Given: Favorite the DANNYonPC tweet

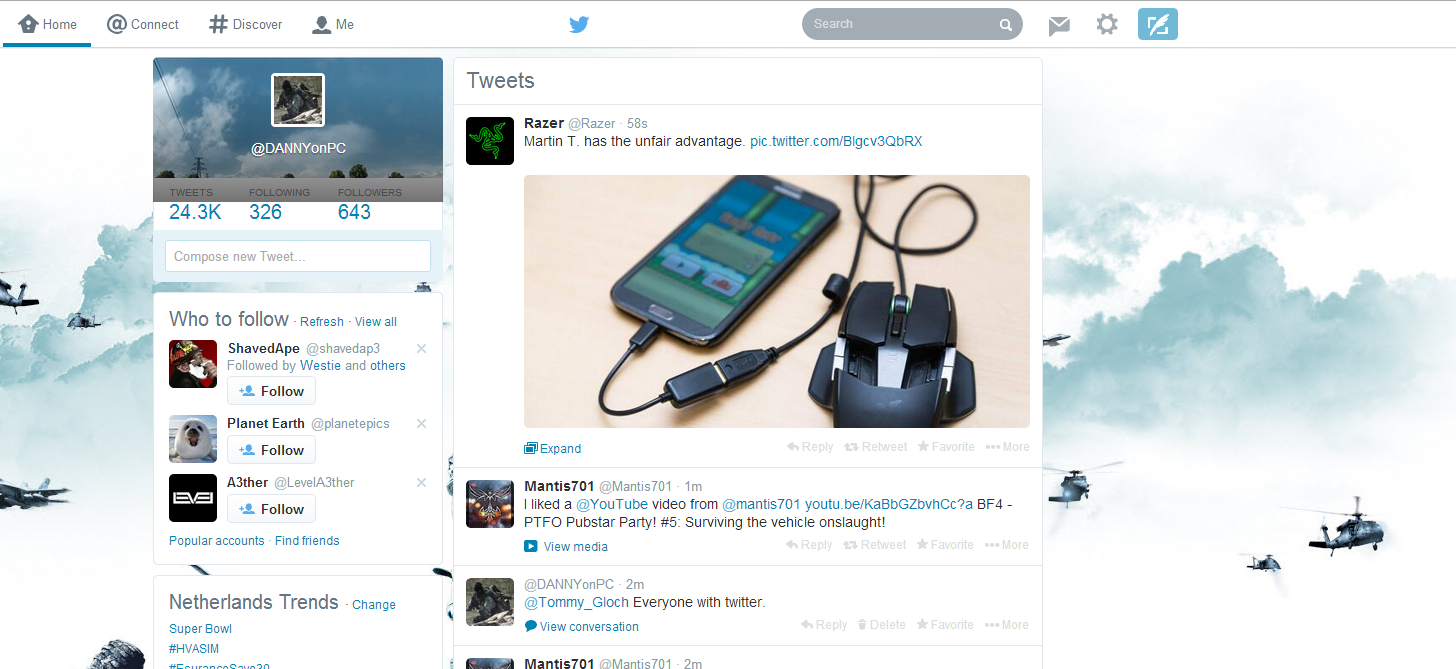Looking at the screenshot, I should point(946,625).
